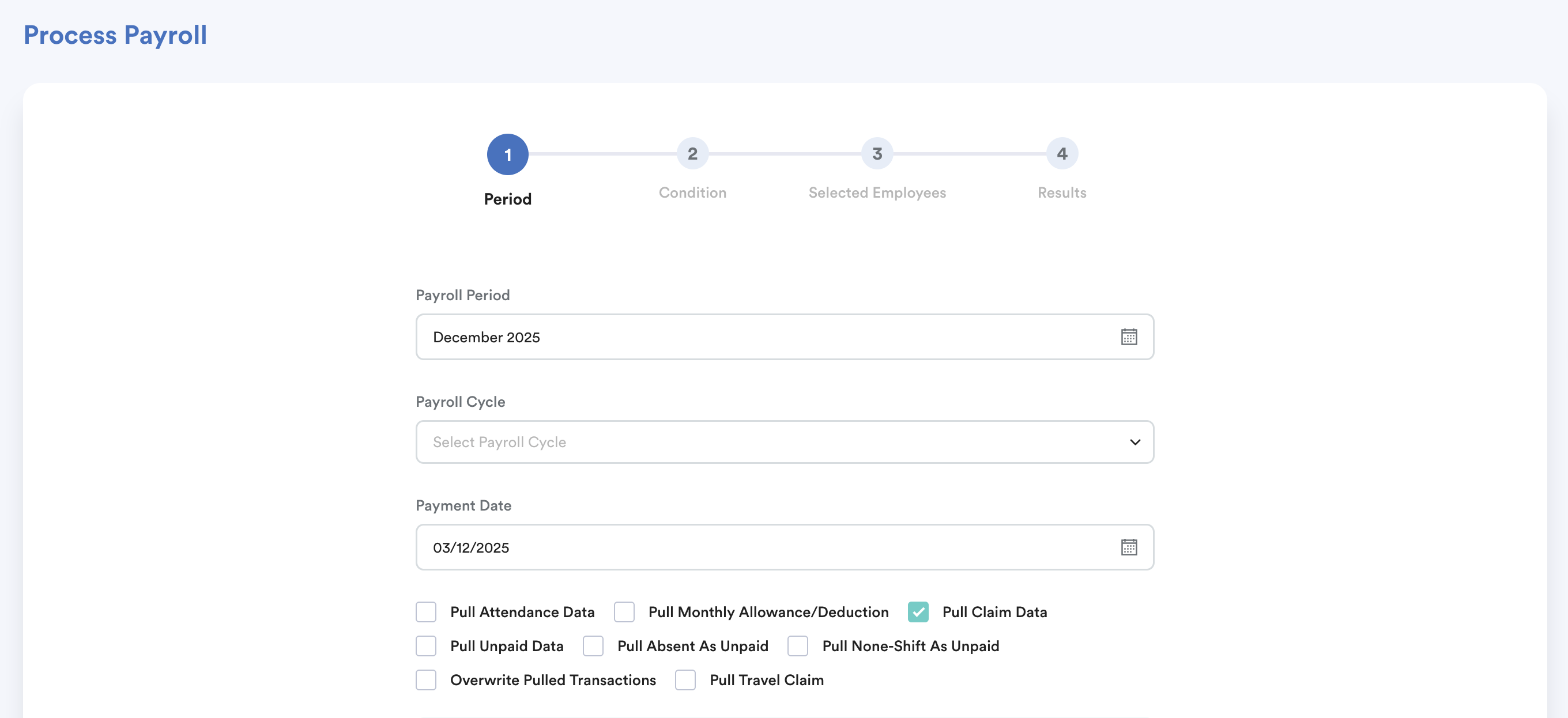This screenshot has height=718, width=1568.
Task: Click the December 2025 period field
Action: click(761, 337)
